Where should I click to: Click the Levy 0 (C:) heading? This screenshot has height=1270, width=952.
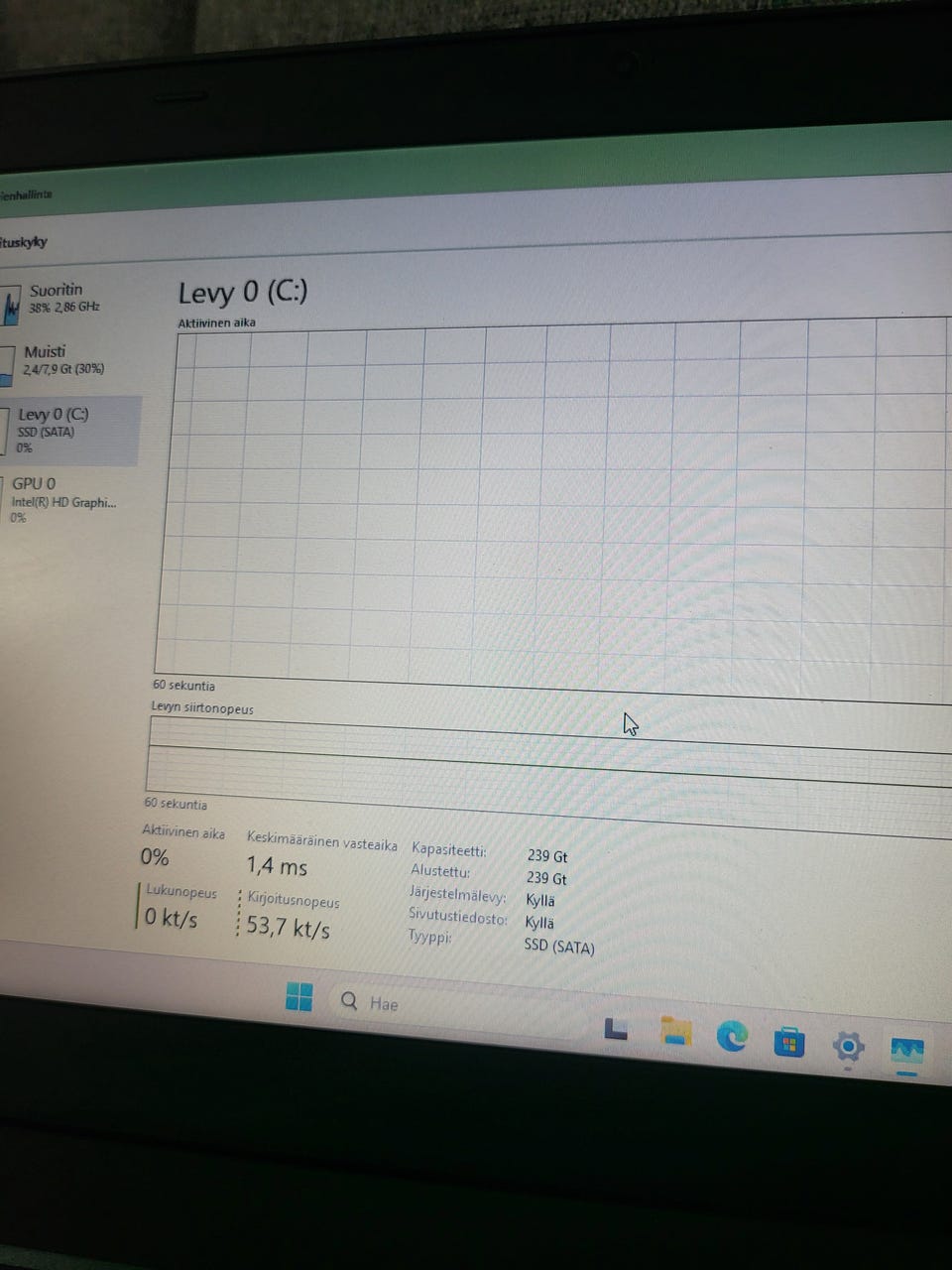pyautogui.click(x=243, y=292)
